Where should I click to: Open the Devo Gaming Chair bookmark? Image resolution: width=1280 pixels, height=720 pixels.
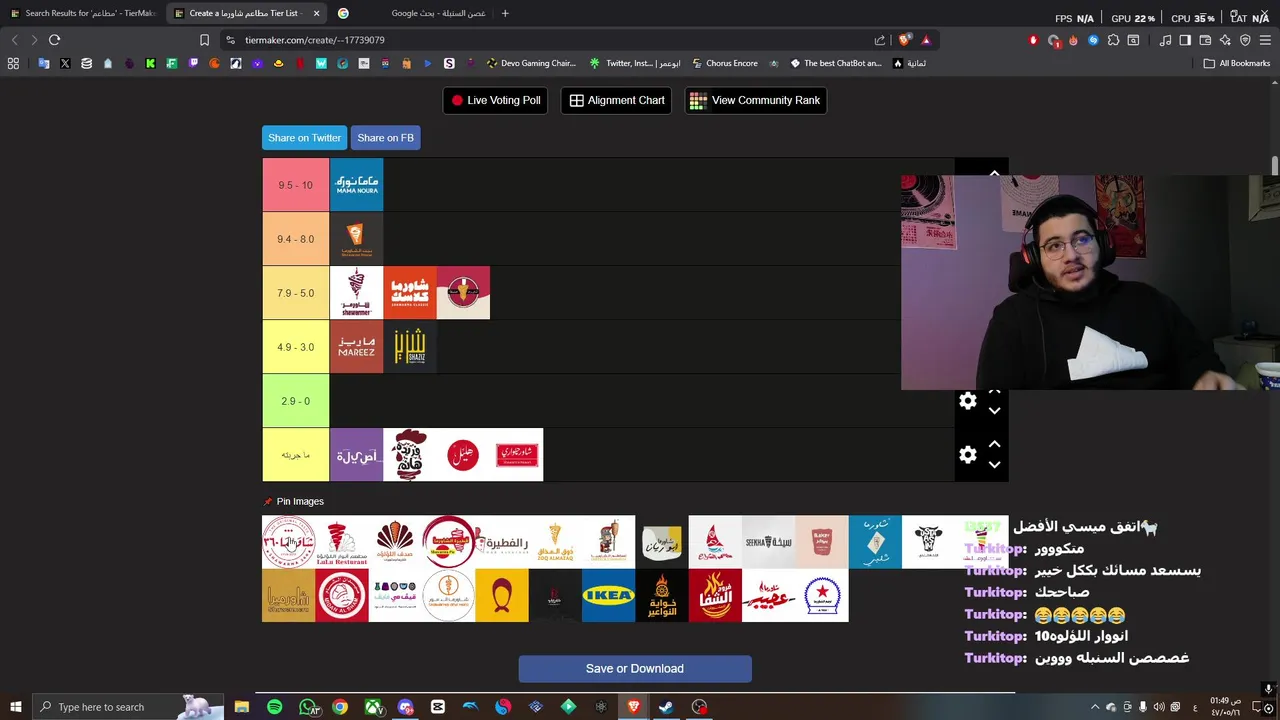coord(531,63)
